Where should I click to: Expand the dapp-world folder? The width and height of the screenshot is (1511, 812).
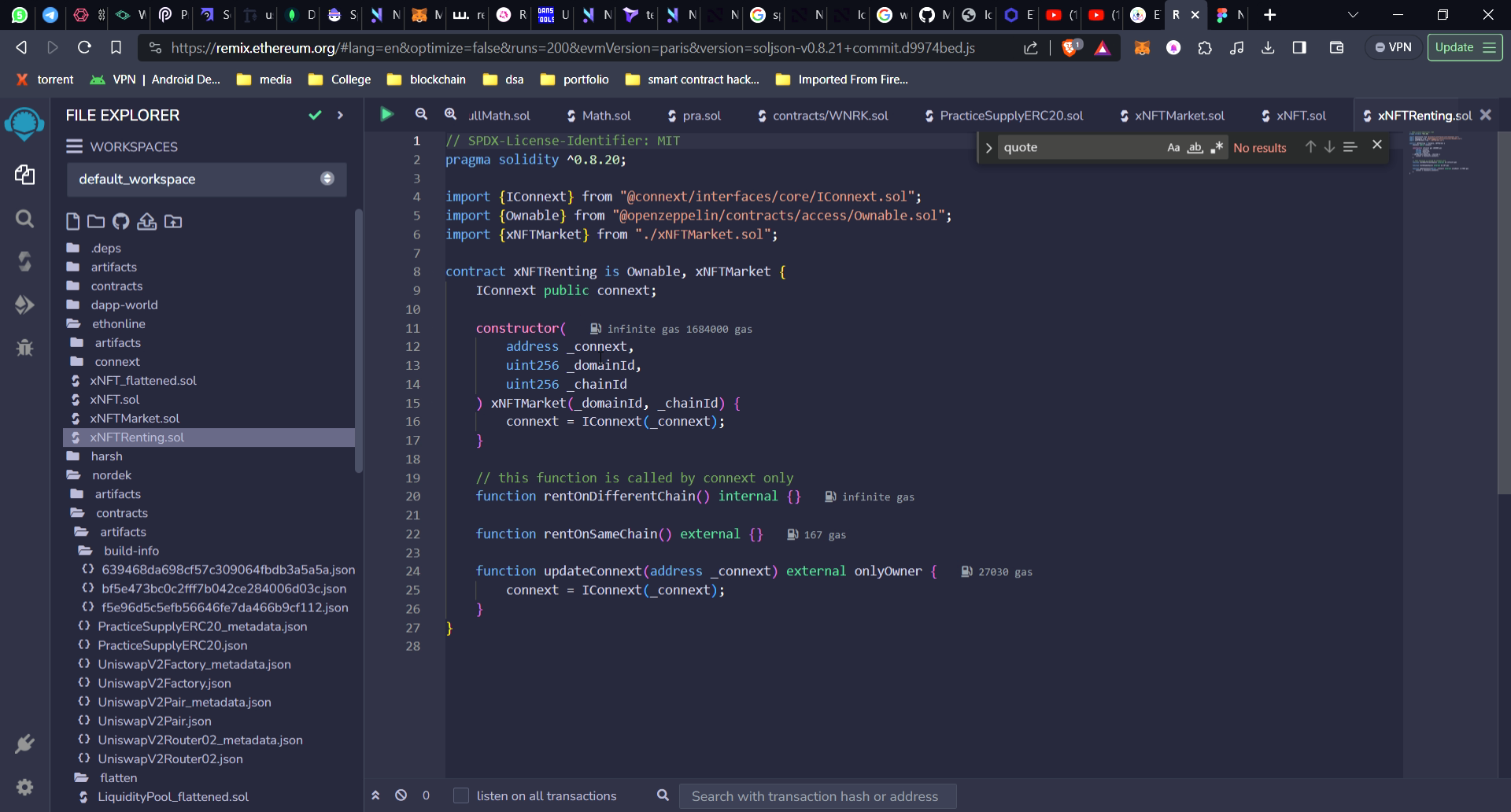(x=124, y=304)
